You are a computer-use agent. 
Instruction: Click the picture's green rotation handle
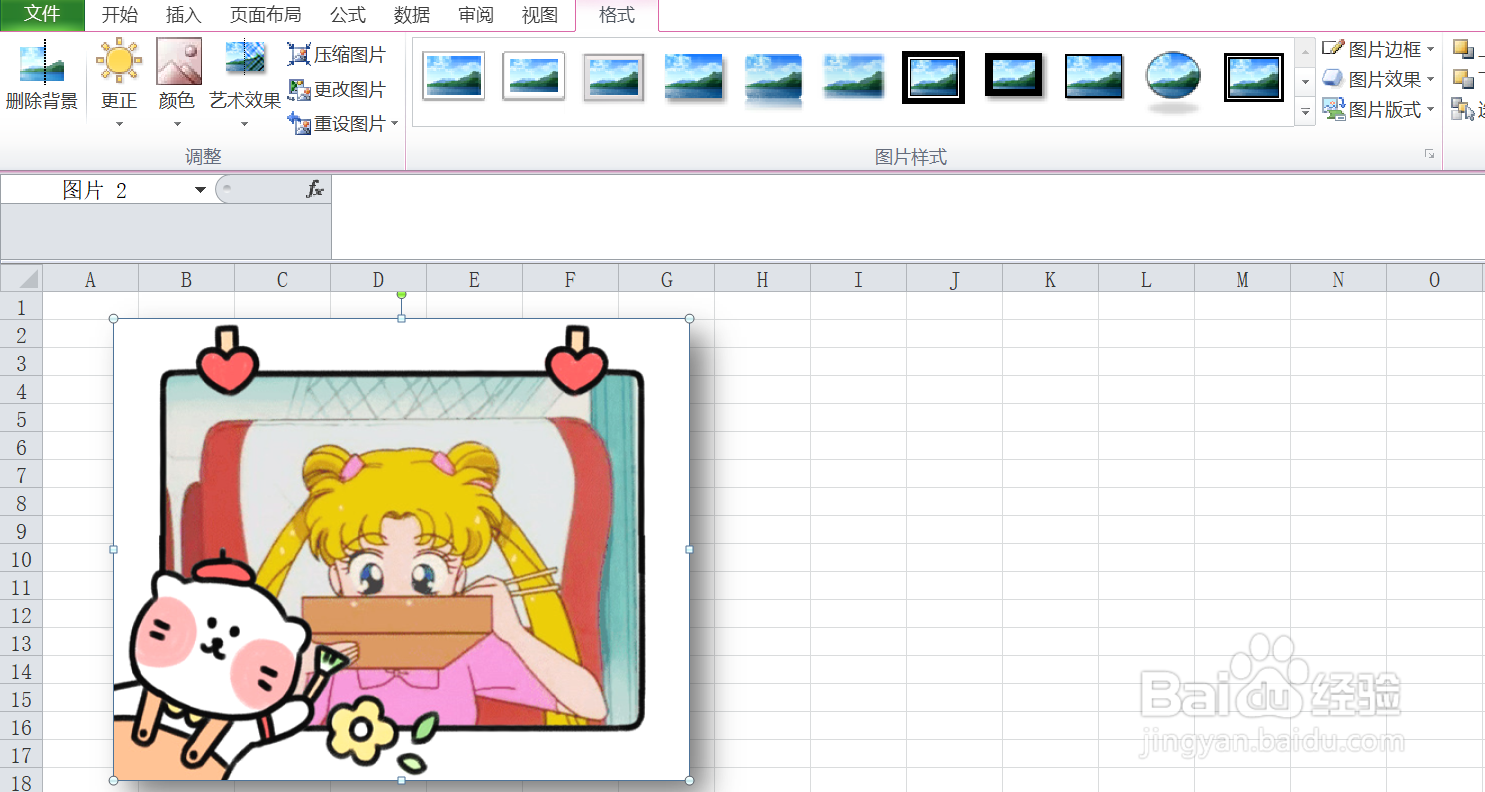402,294
